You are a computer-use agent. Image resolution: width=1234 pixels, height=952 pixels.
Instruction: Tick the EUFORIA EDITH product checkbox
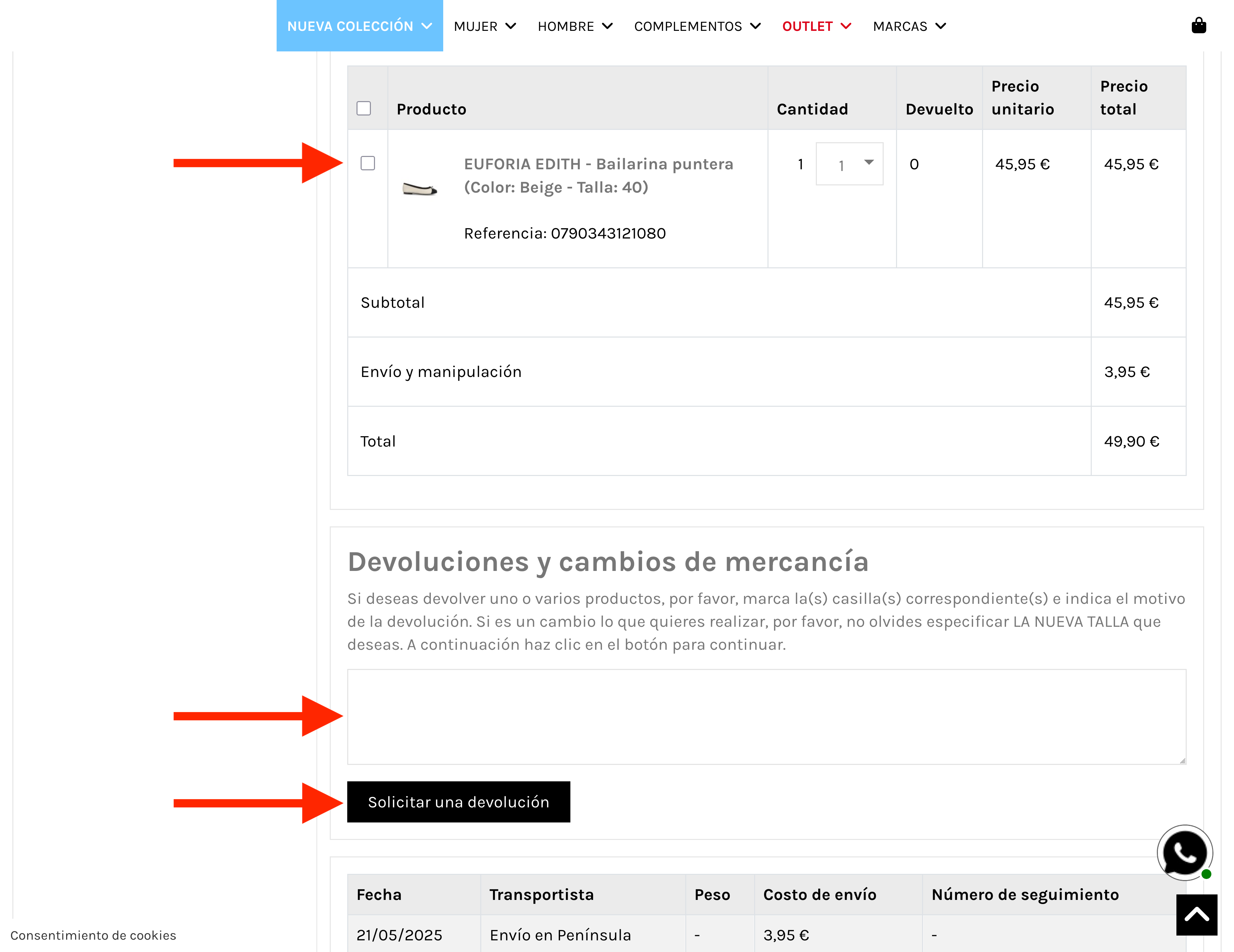[368, 163]
